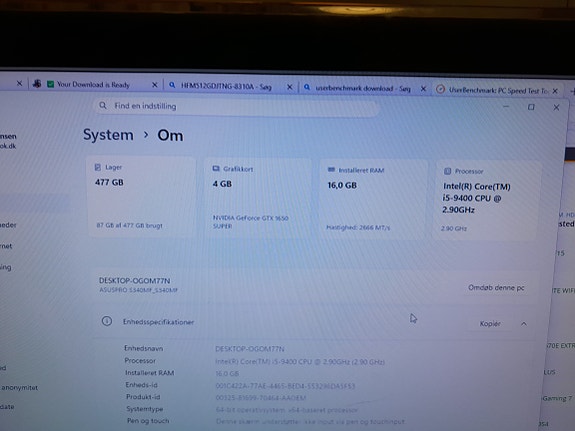This screenshot has height=431, width=575.
Task: Click the UserBenchmark tab favicon
Action: coord(440,89)
